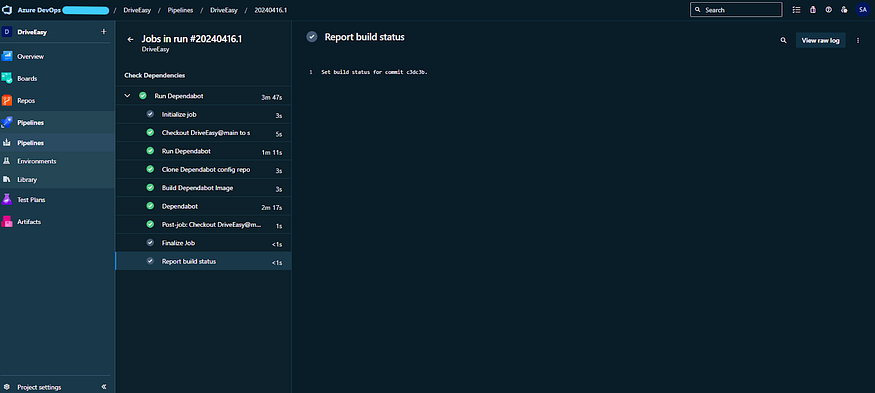Click the Boards sidebar icon
This screenshot has height=393, width=875.
(x=7, y=79)
